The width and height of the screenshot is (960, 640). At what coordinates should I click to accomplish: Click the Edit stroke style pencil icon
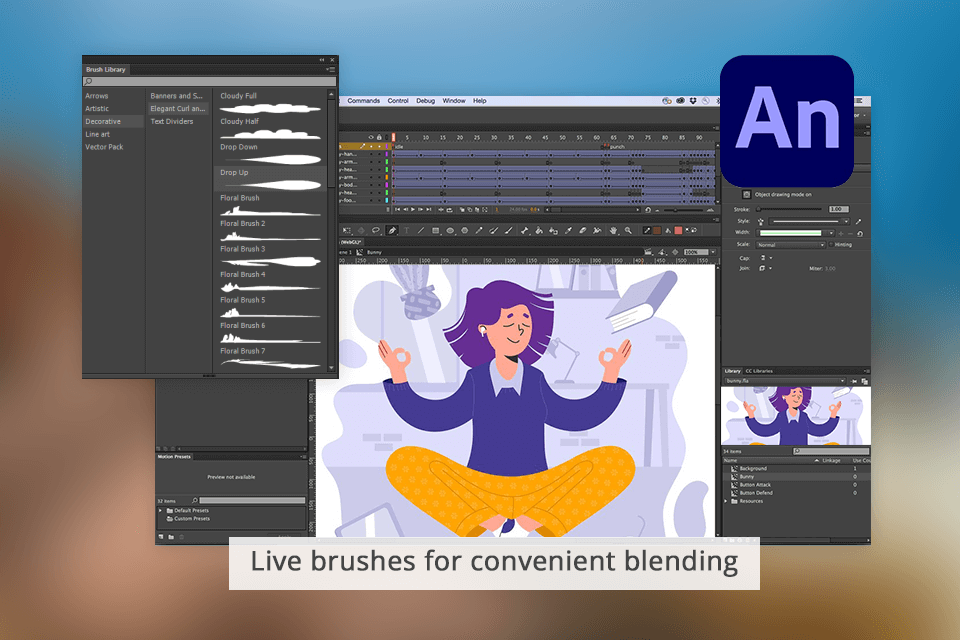coord(858,221)
